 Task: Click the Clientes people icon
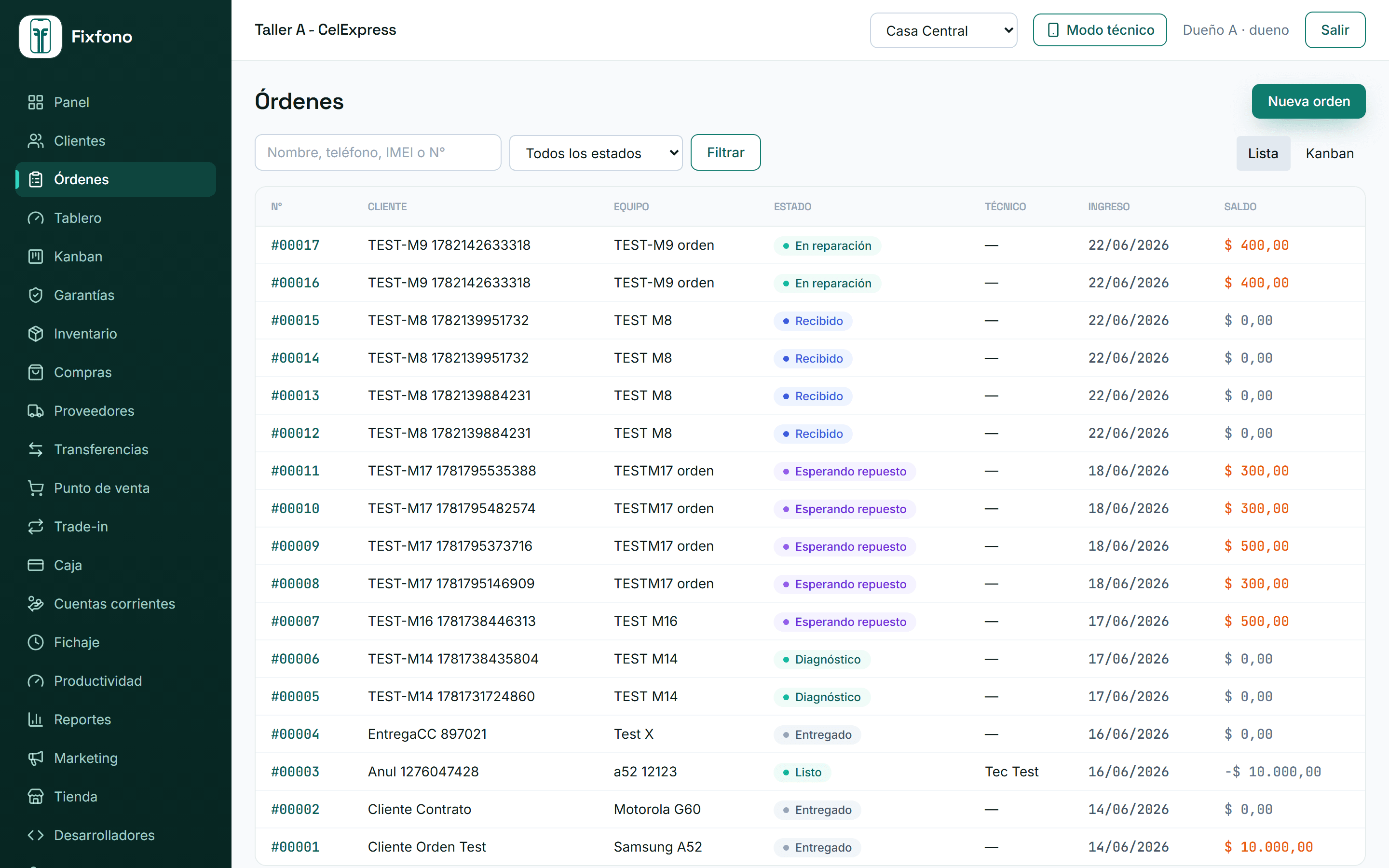coord(36,141)
